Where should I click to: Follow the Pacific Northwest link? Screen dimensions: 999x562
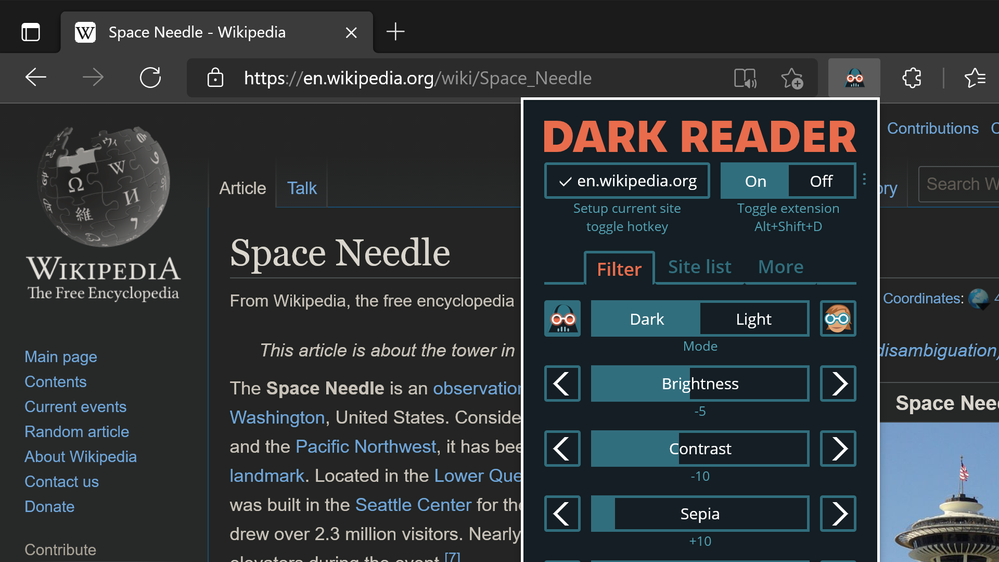[x=366, y=447]
